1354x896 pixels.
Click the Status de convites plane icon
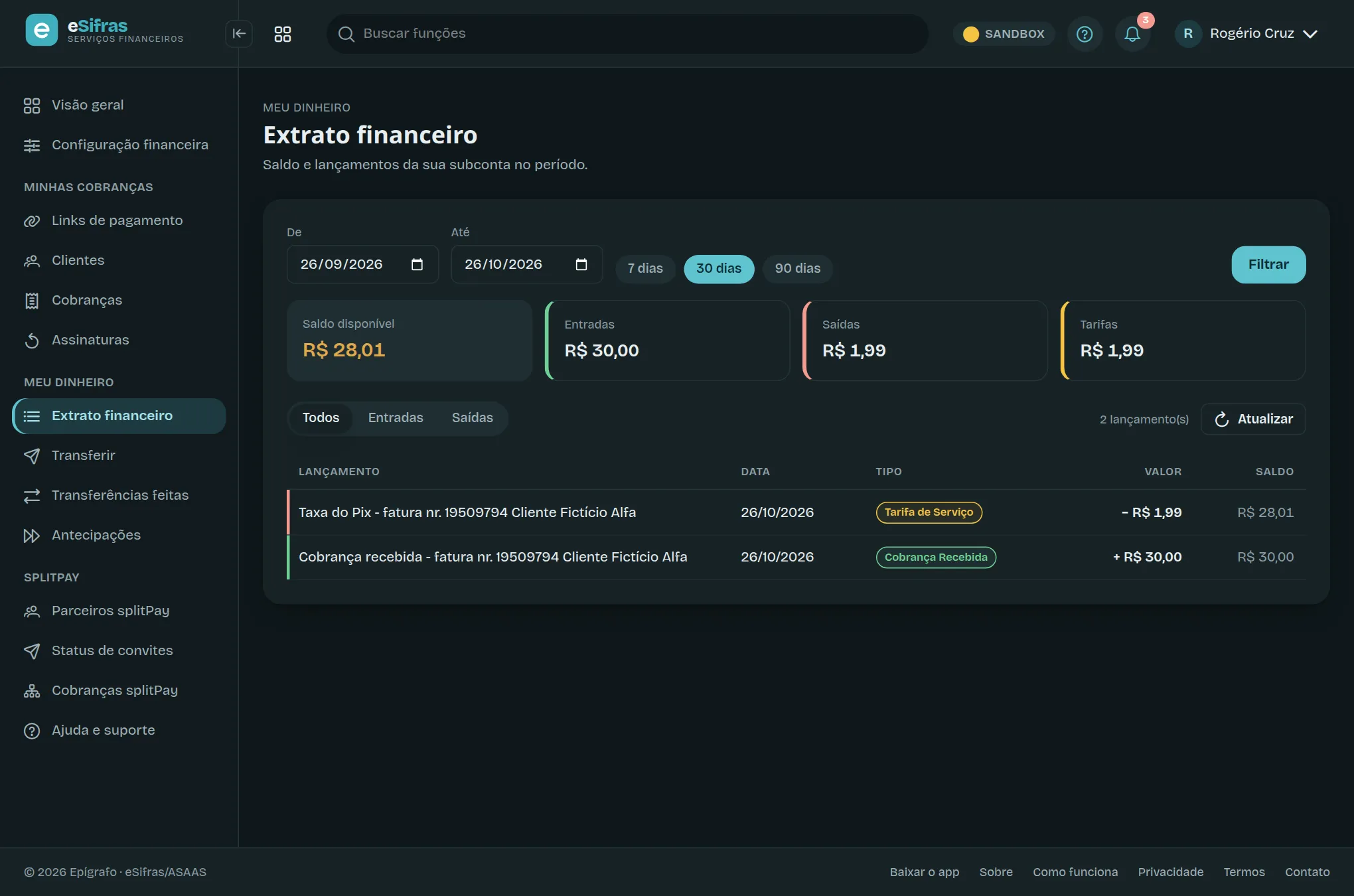point(32,651)
